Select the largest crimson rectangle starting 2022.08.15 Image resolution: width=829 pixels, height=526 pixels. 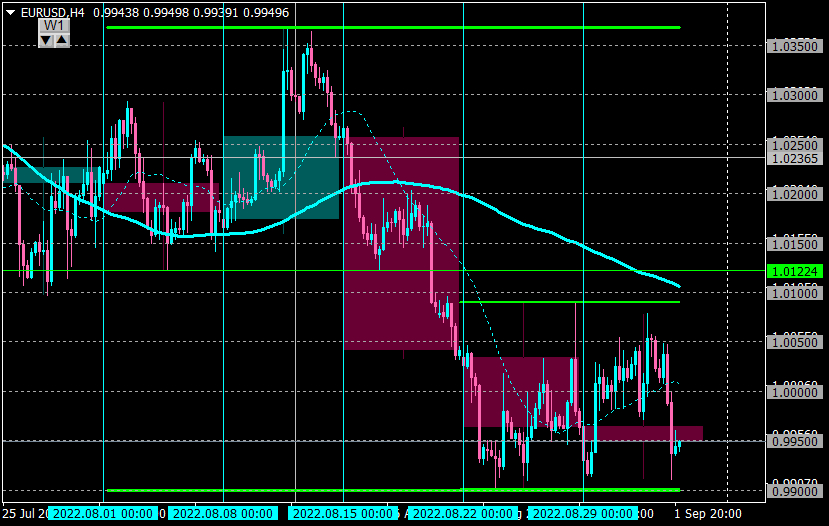401,243
